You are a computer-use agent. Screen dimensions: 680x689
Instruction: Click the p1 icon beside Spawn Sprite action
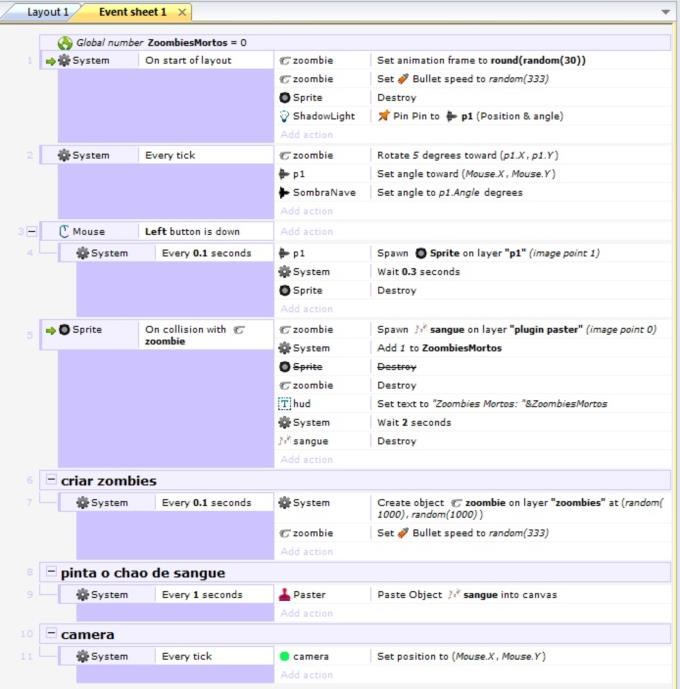284,253
